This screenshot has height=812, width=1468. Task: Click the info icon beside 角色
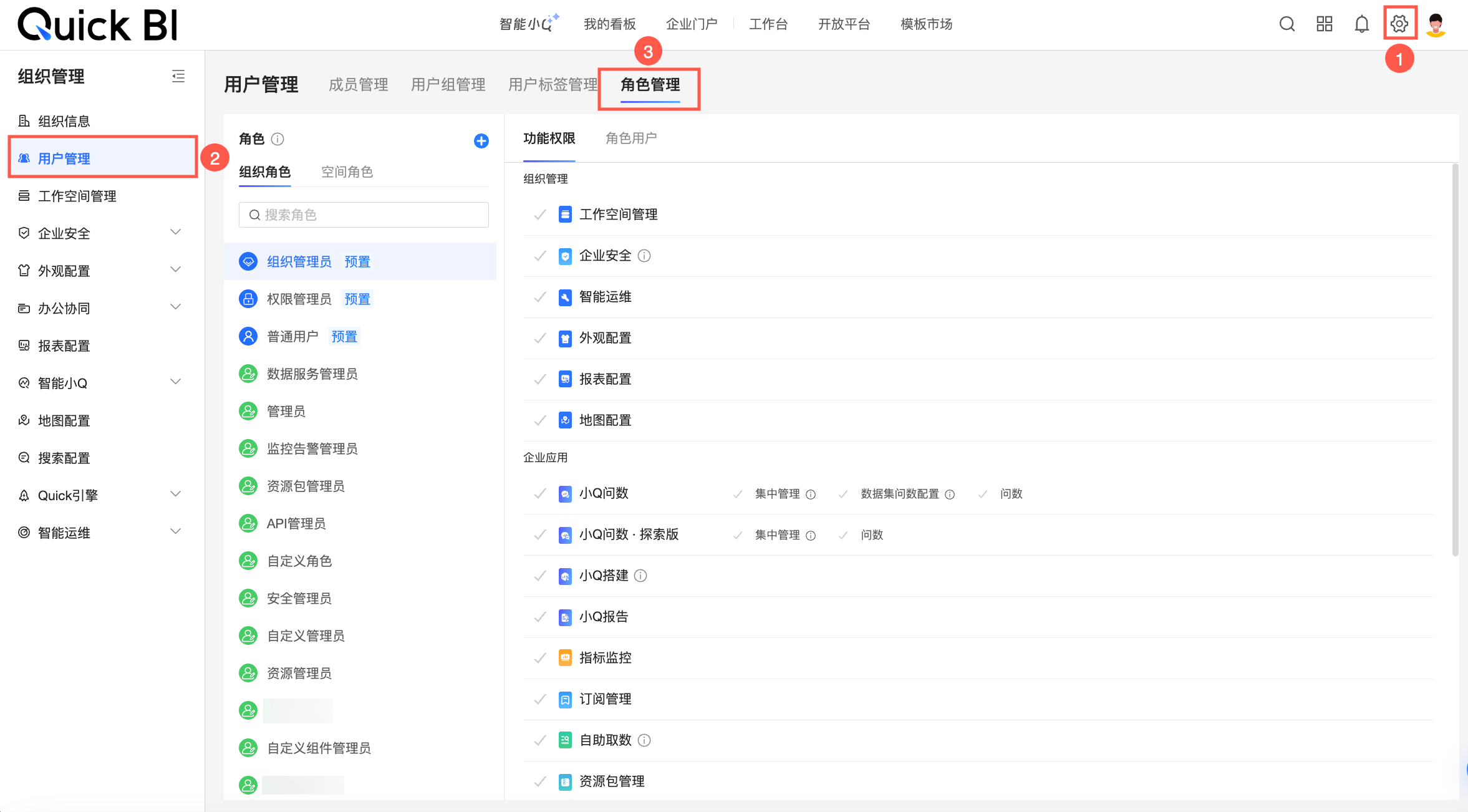tap(278, 139)
